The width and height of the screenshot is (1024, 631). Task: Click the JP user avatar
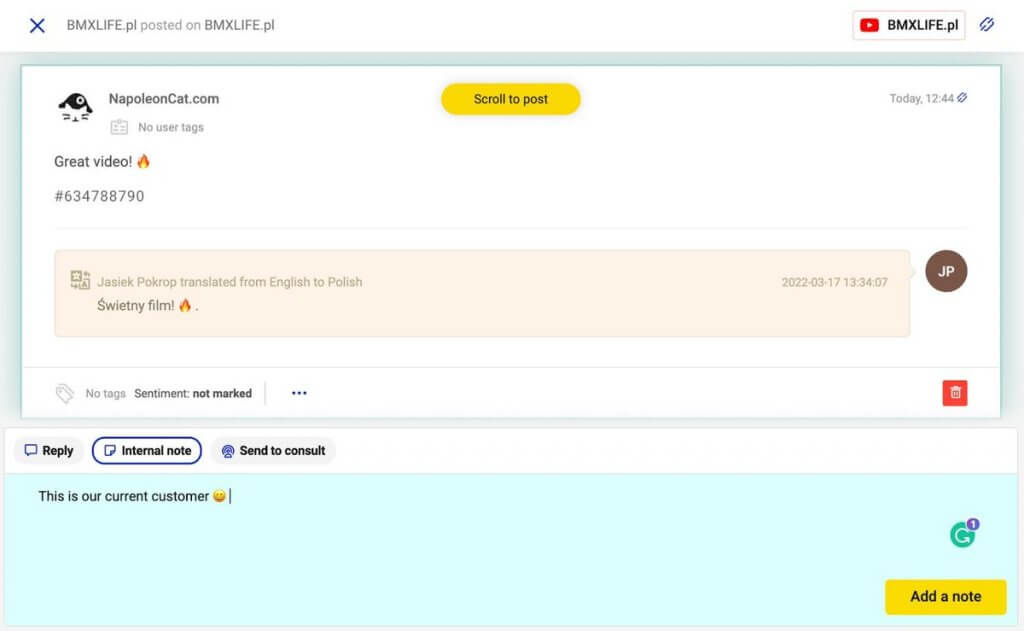point(946,271)
